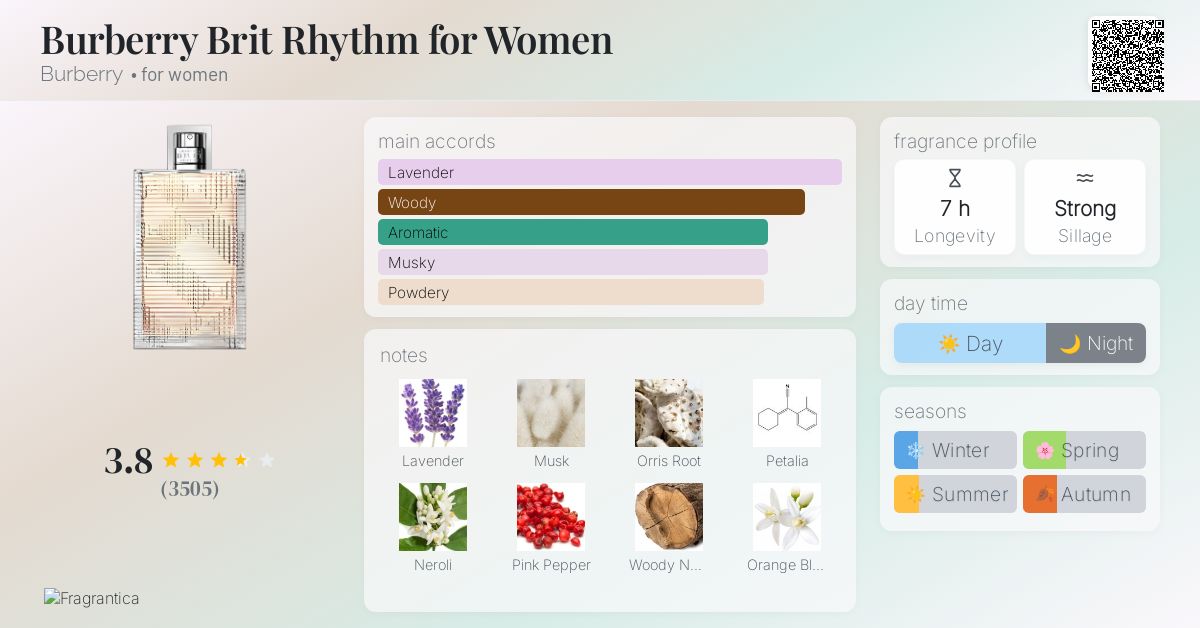The height and width of the screenshot is (628, 1200).
Task: Toggle the Winter season tile
Action: click(955, 450)
